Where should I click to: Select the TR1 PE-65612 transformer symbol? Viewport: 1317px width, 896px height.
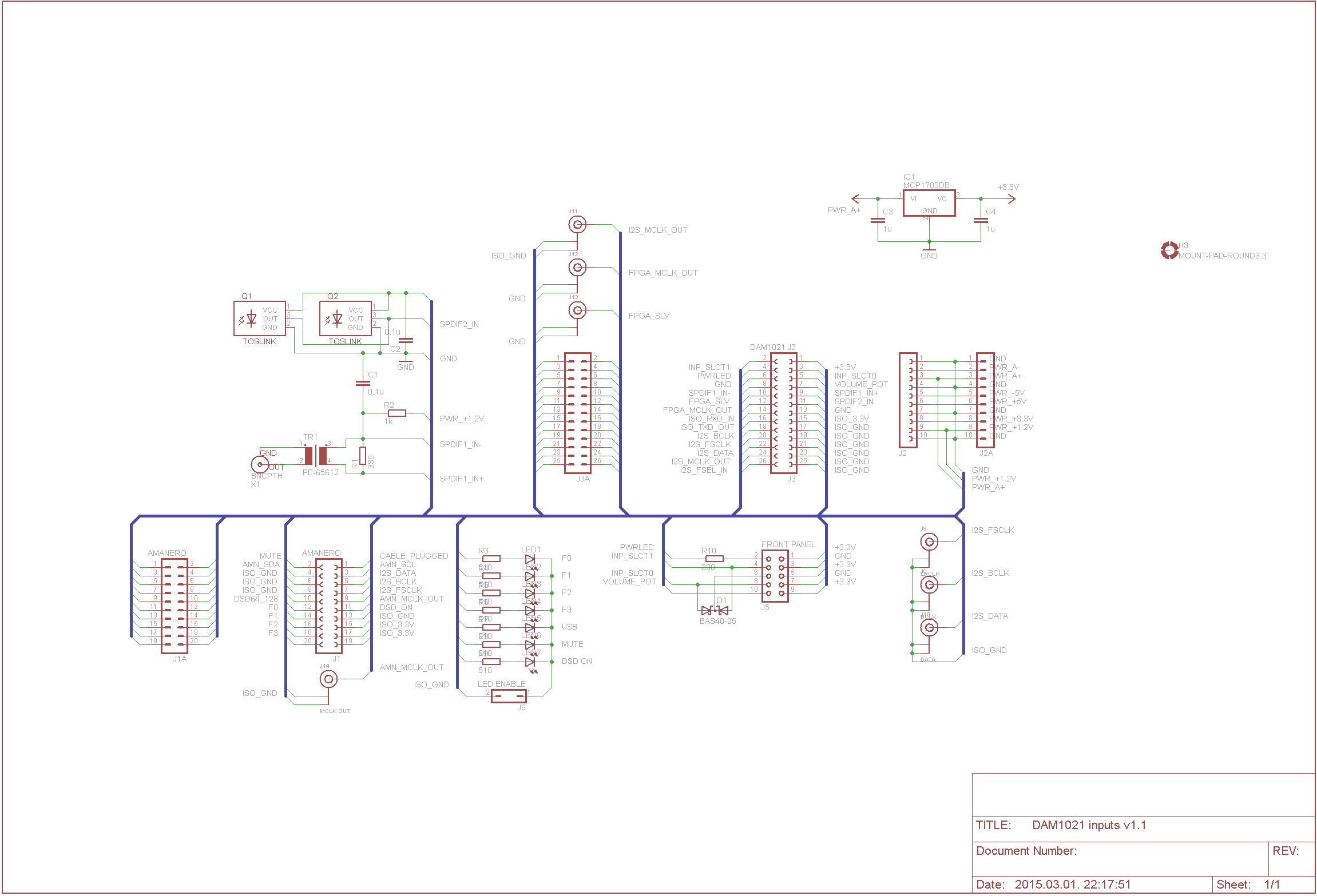pyautogui.click(x=316, y=456)
